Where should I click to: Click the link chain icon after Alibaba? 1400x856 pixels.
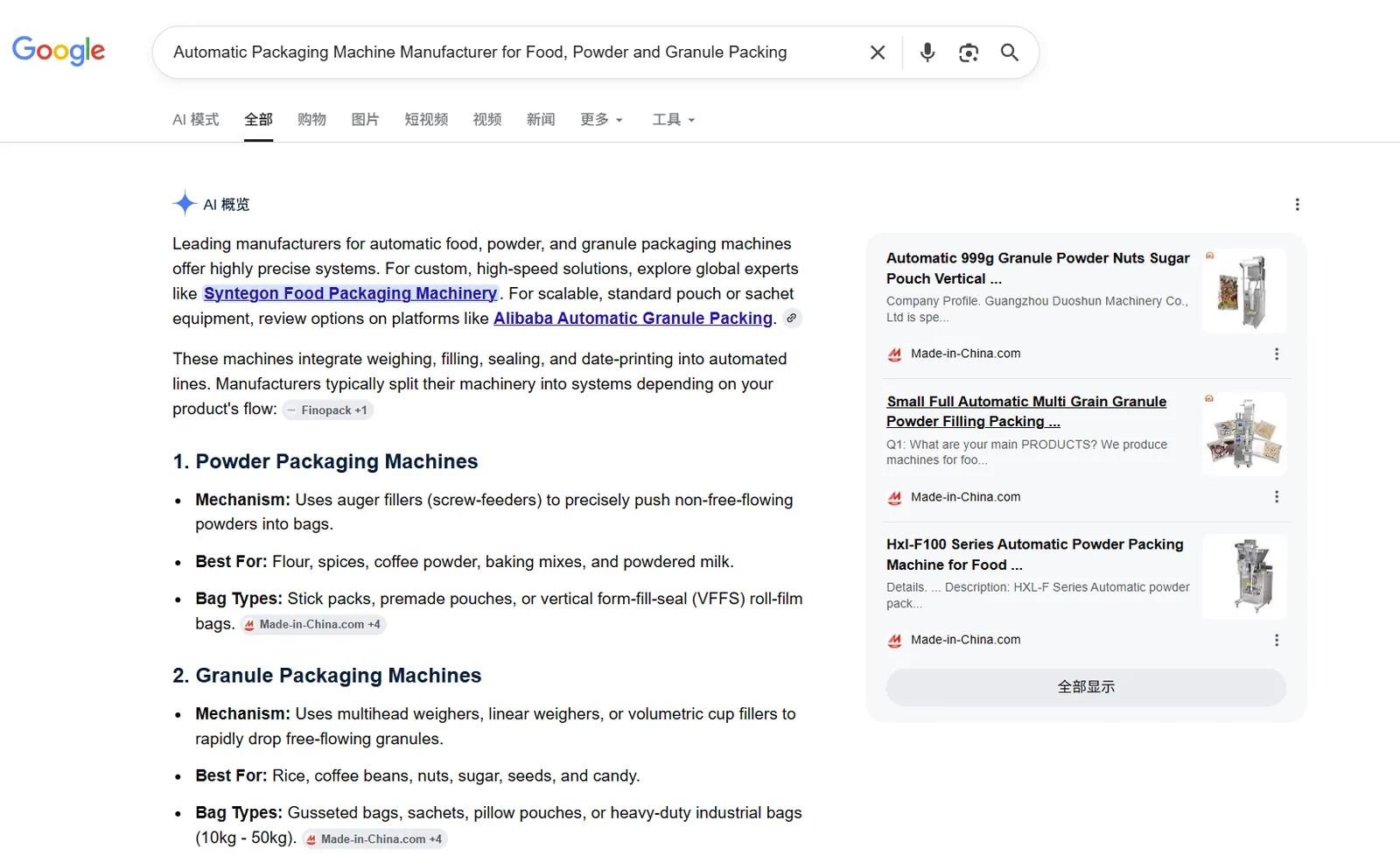(792, 319)
